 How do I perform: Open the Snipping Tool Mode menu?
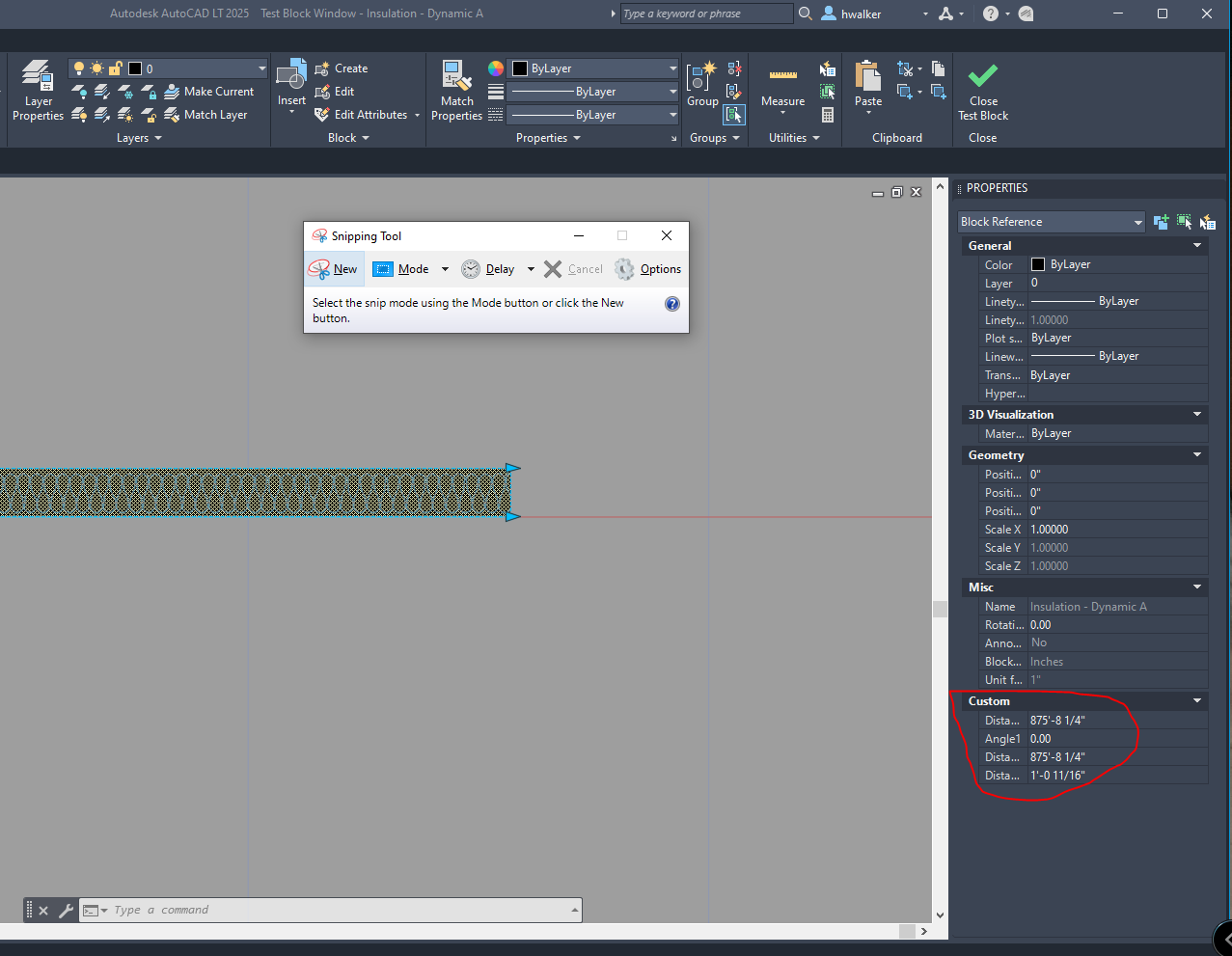412,269
